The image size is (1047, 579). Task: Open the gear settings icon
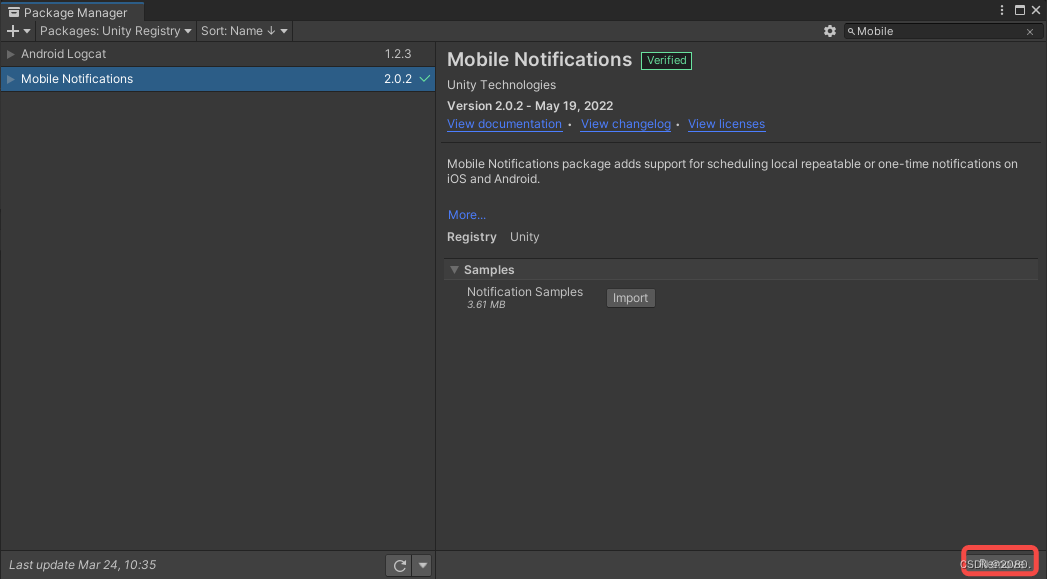pos(829,31)
